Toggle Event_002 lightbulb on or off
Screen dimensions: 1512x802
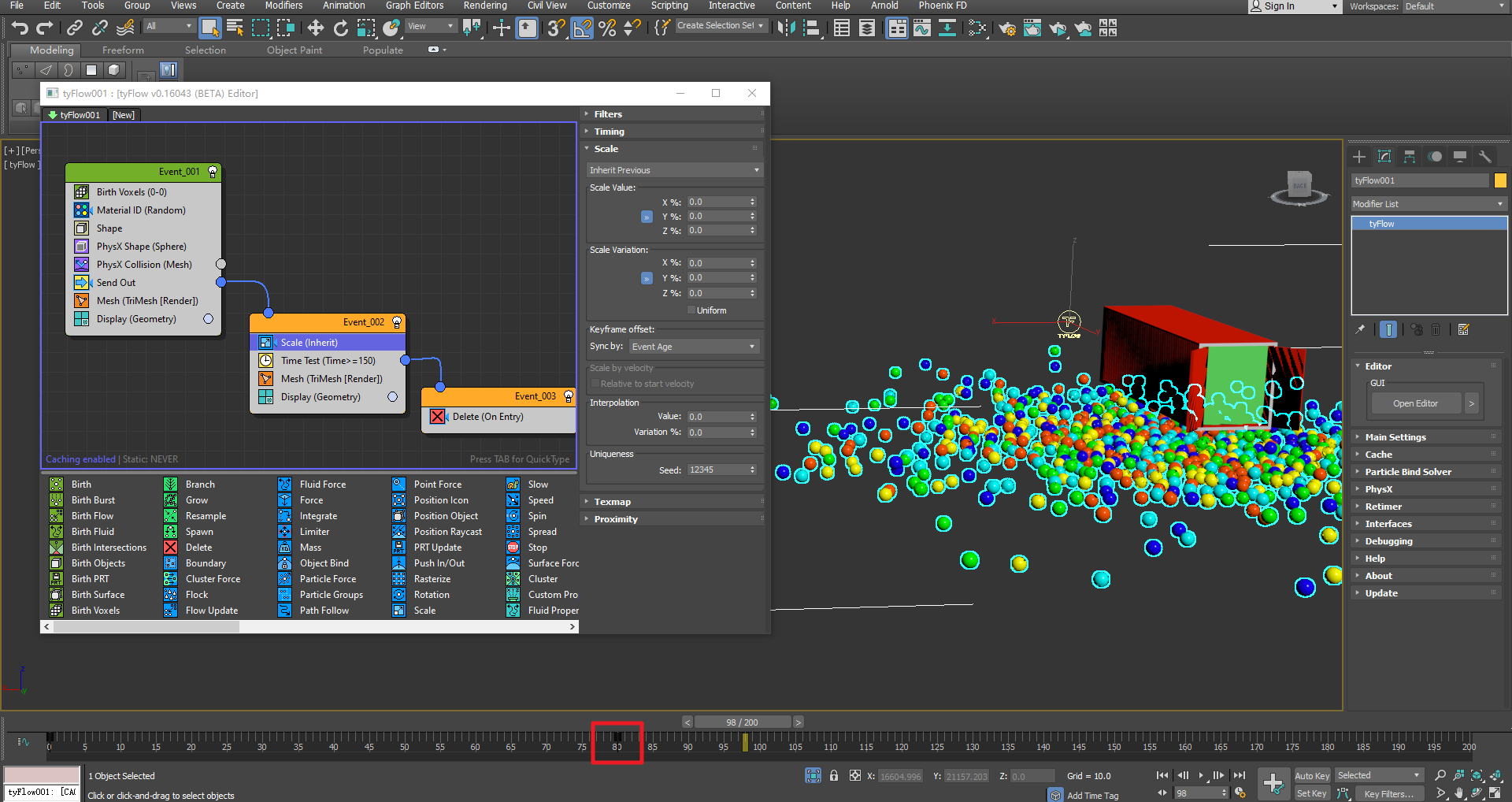click(397, 322)
